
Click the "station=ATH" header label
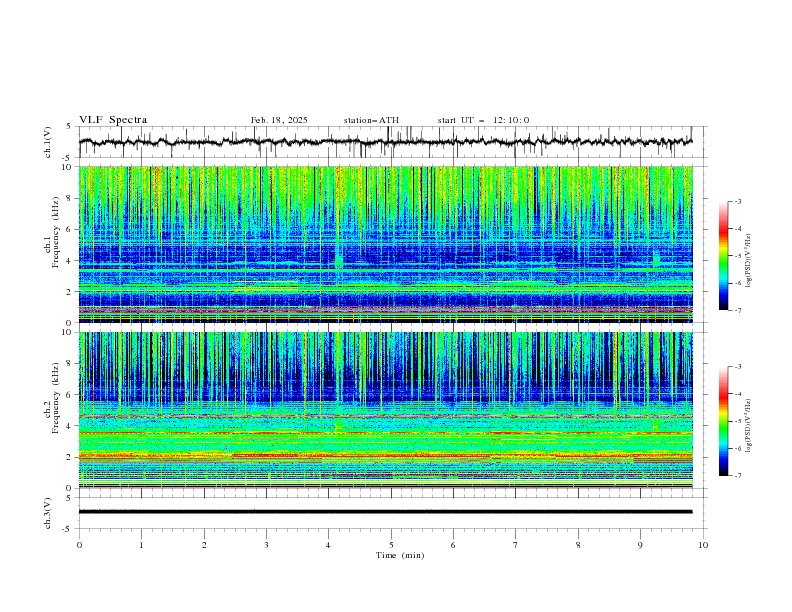coord(371,120)
